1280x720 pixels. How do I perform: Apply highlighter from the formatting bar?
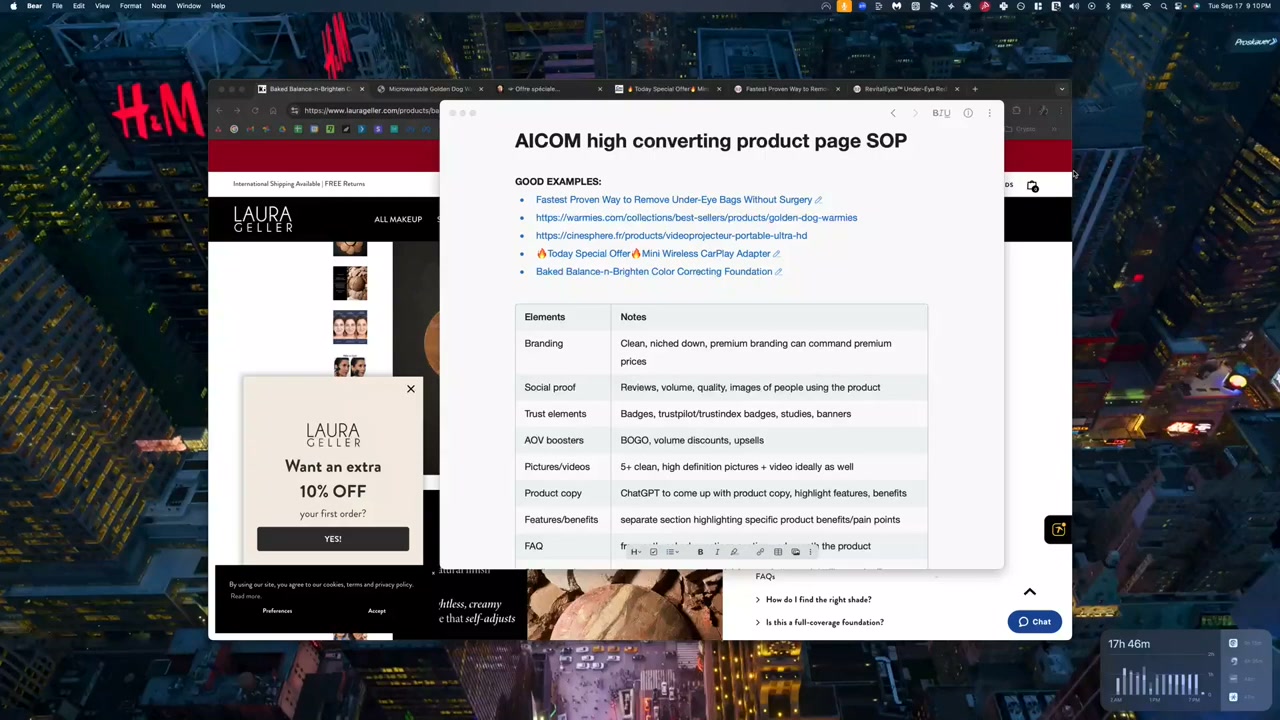tap(734, 552)
